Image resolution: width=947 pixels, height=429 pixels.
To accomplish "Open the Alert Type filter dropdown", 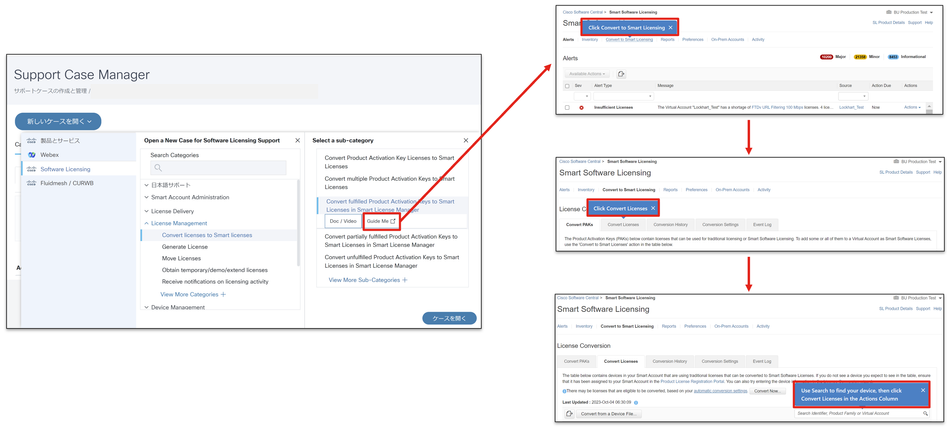I will [623, 96].
